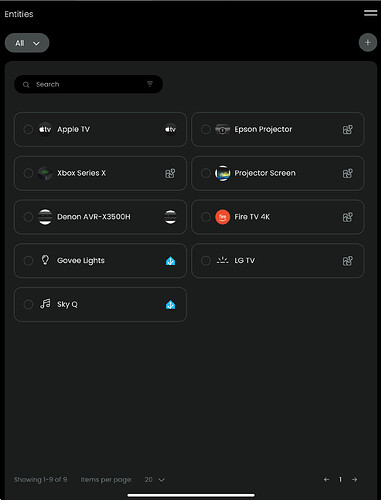Open the Sky Q entity name
This screenshot has height=500, width=381.
pyautogui.click(x=67, y=304)
